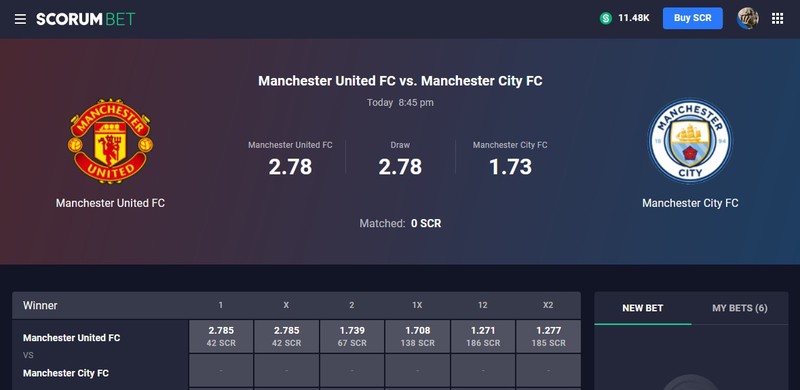Choose the 1.271 odds for 12
The width and height of the screenshot is (800, 390).
483,336
